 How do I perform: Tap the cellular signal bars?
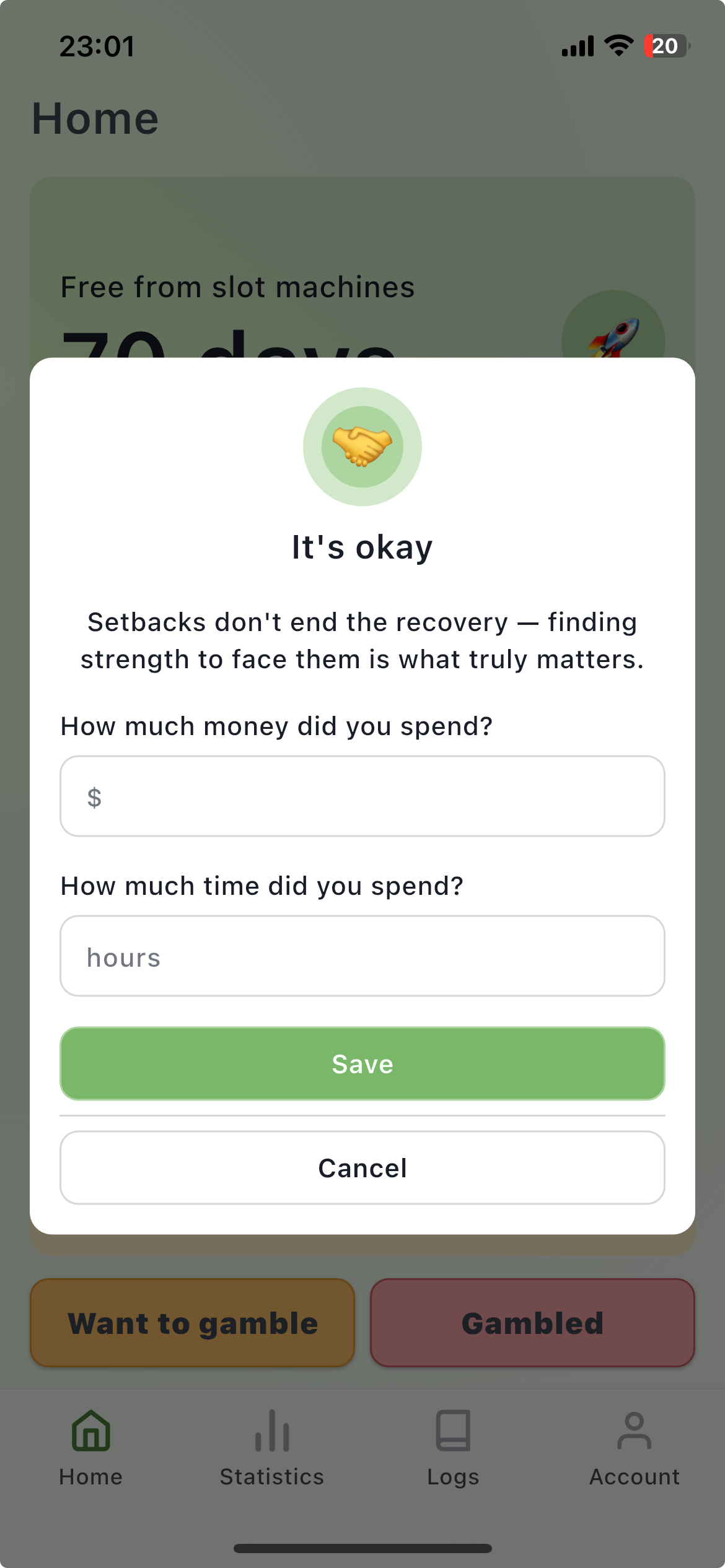pos(578,46)
